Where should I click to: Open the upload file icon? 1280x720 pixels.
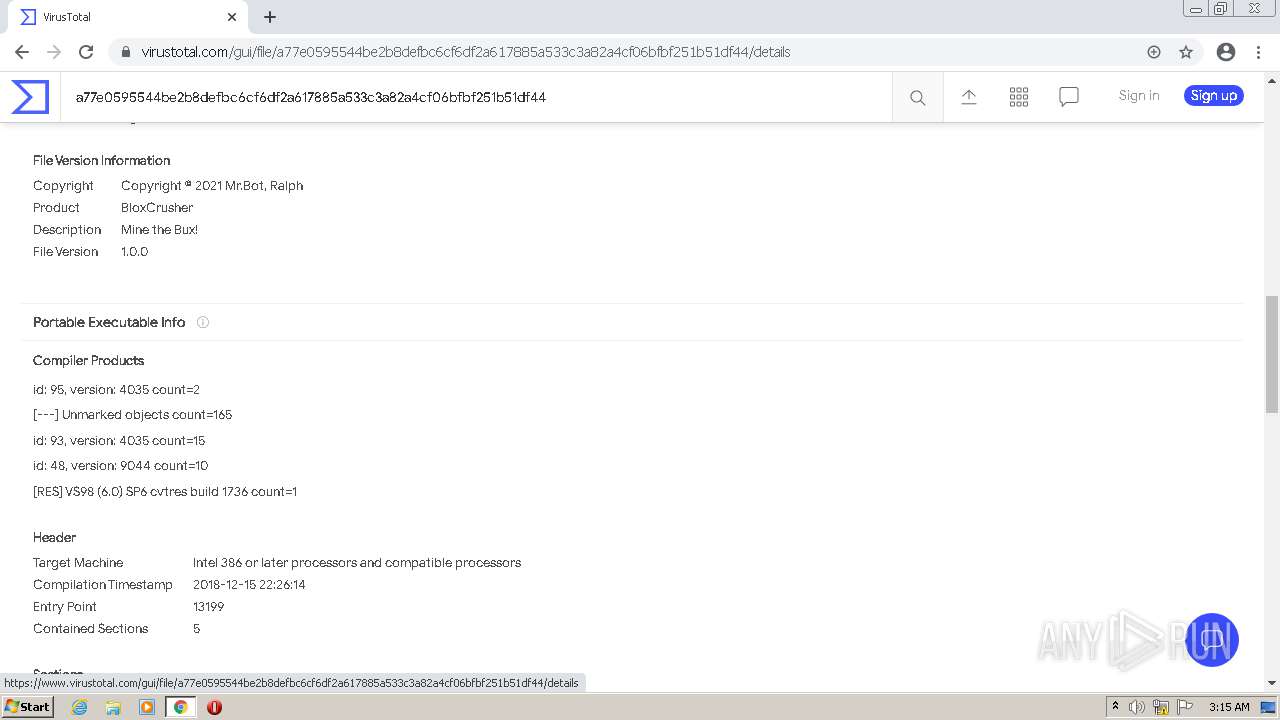[x=969, y=97]
